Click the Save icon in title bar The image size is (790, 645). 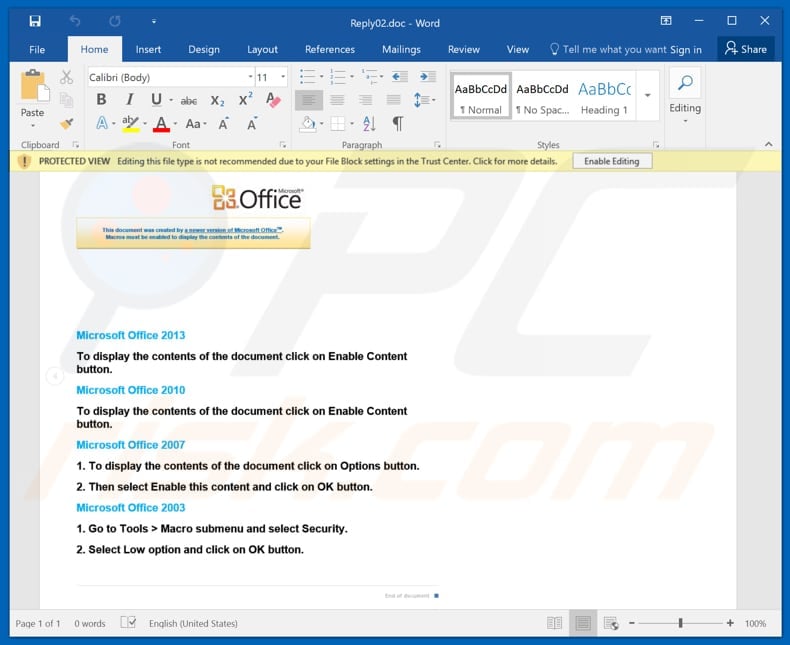[35, 21]
